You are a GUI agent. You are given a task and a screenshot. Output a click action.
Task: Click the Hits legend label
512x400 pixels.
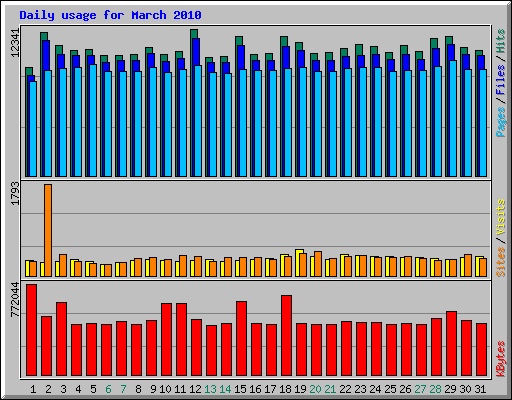[x=501, y=41]
